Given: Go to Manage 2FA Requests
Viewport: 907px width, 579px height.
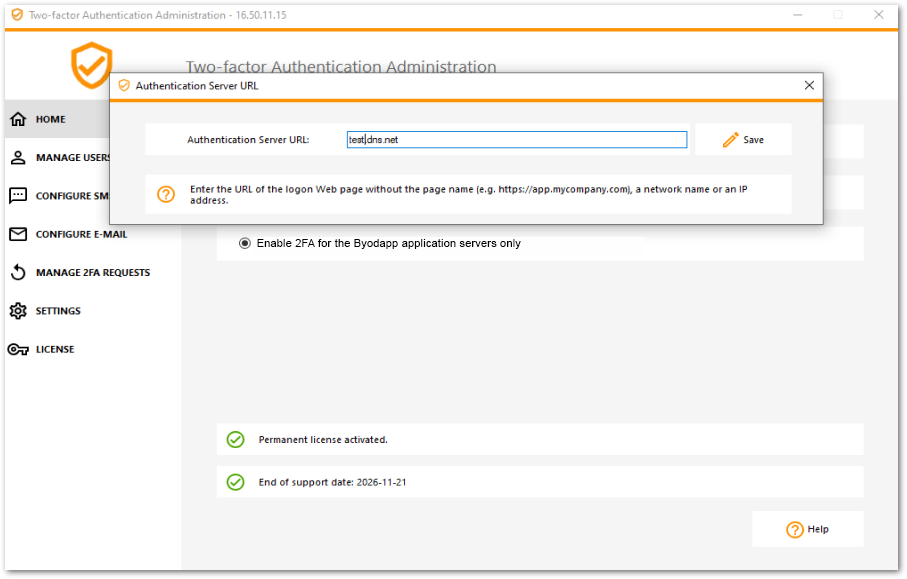Looking at the screenshot, I should pos(93,272).
